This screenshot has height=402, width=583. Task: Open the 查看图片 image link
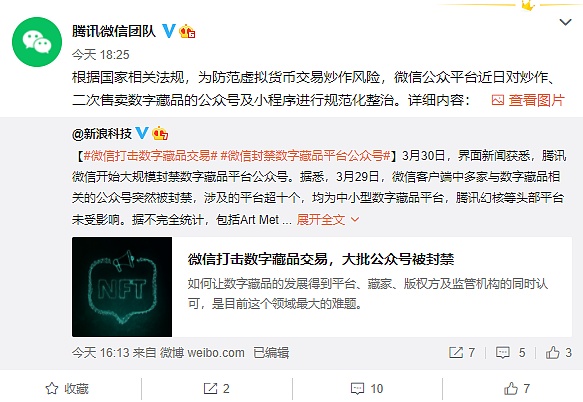(x=528, y=100)
